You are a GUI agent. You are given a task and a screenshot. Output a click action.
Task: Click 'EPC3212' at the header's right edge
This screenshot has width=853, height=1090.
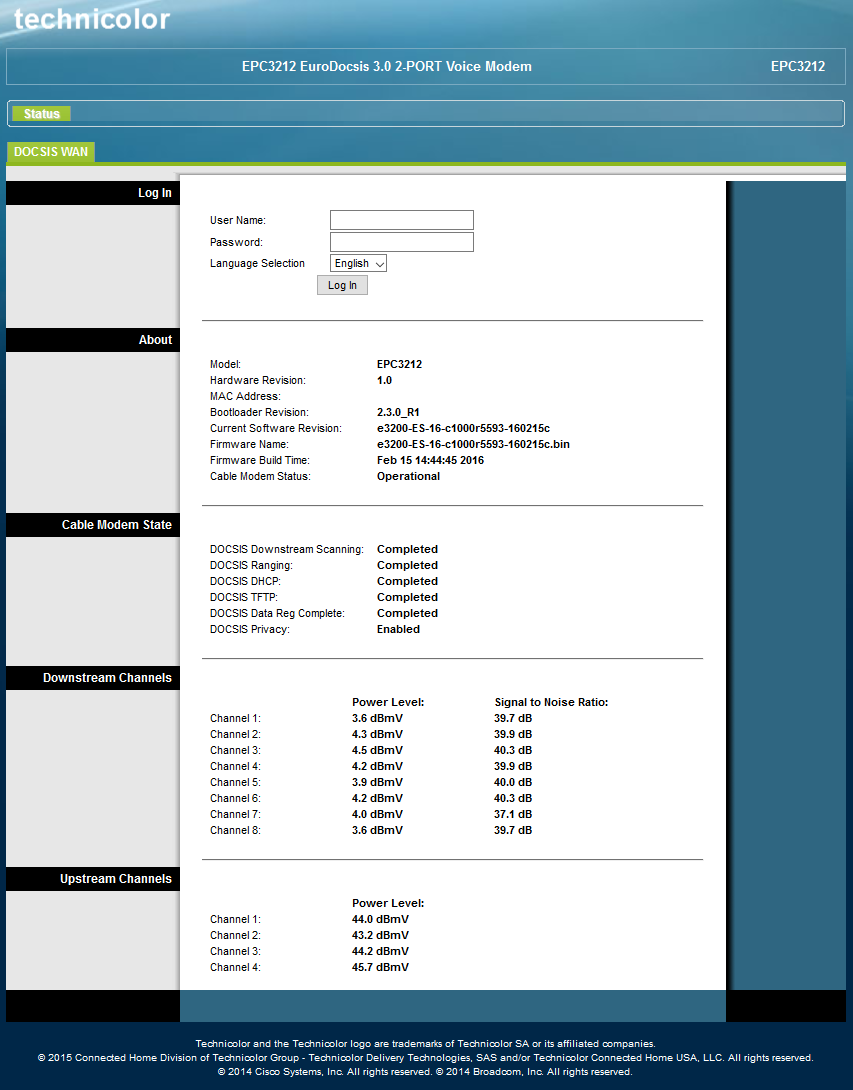(x=798, y=67)
